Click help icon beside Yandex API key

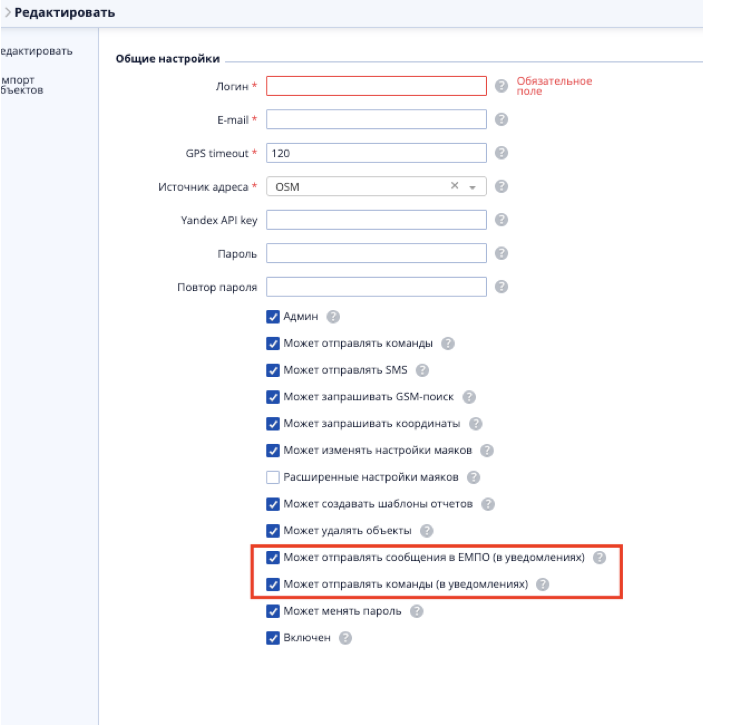[x=502, y=220]
